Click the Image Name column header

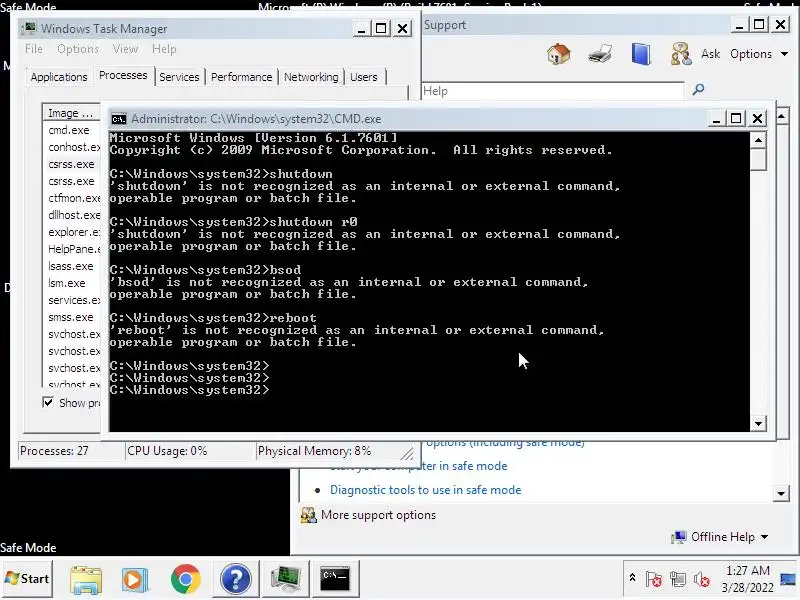pos(71,113)
